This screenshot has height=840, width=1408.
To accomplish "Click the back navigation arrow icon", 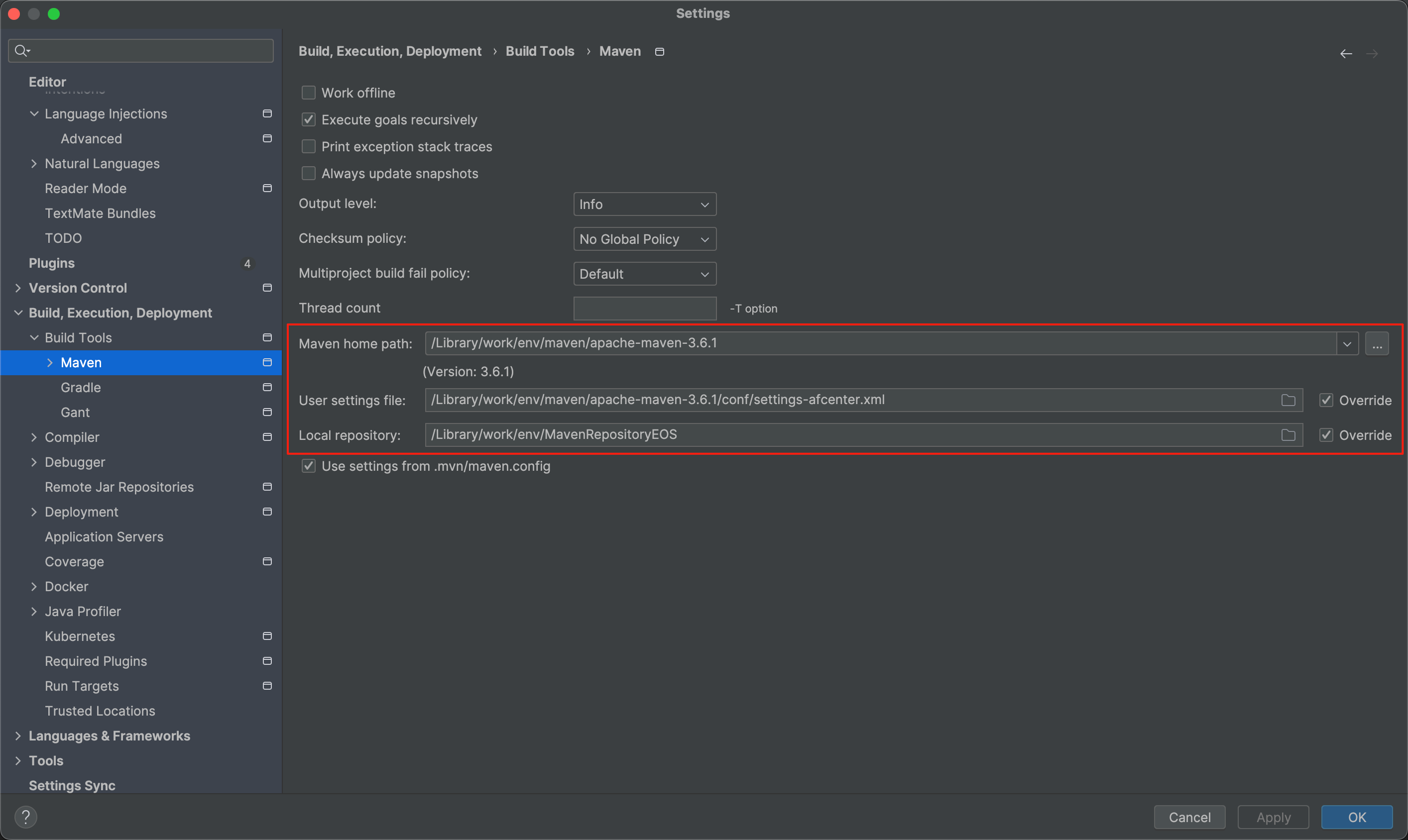I will point(1346,54).
